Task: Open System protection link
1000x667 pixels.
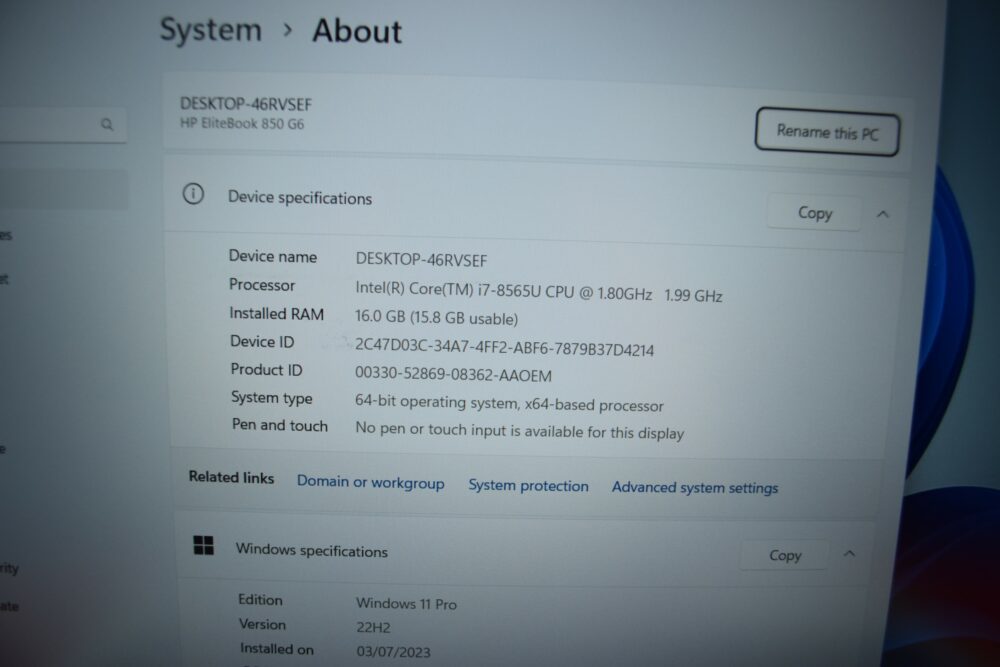Action: pos(528,485)
